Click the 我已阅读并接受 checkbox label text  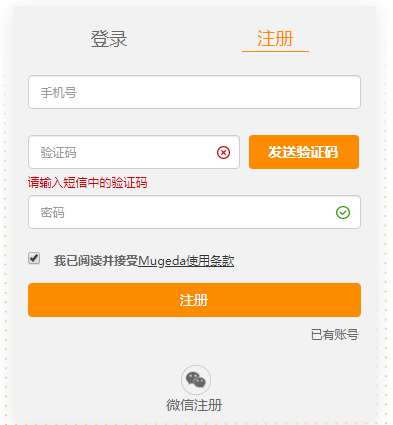tap(96, 261)
